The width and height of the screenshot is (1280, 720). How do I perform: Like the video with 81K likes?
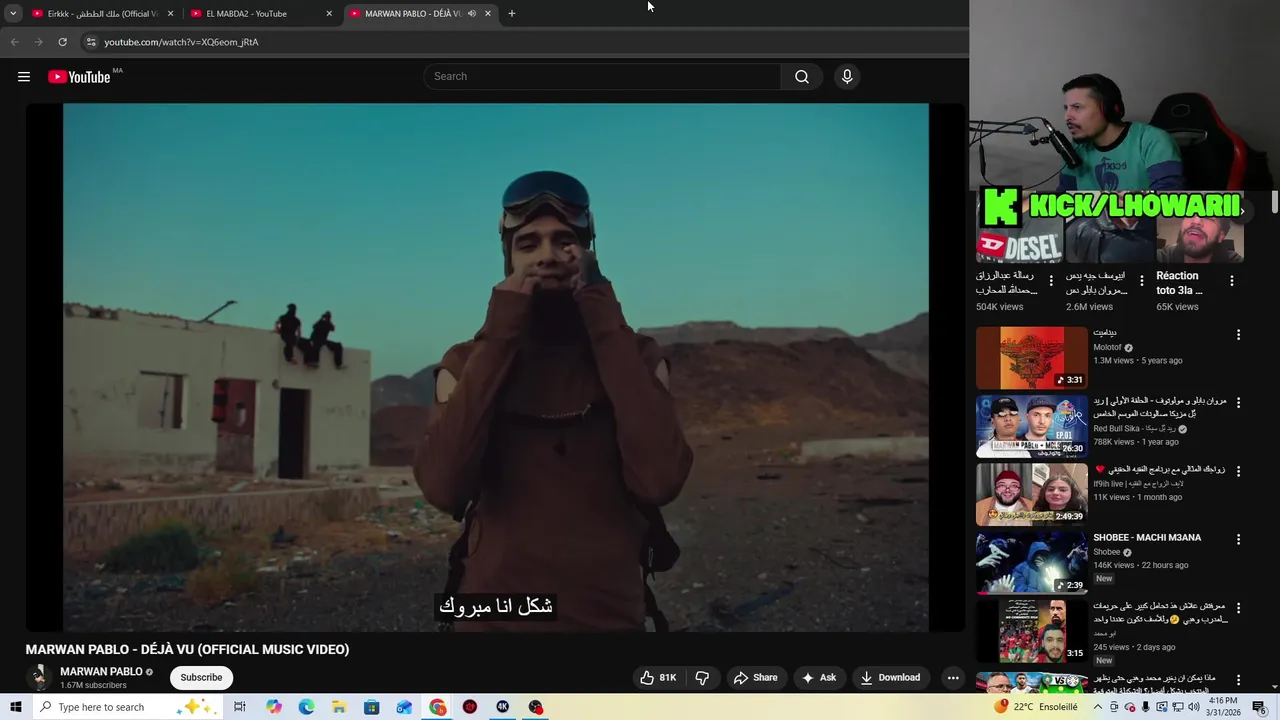pyautogui.click(x=659, y=677)
